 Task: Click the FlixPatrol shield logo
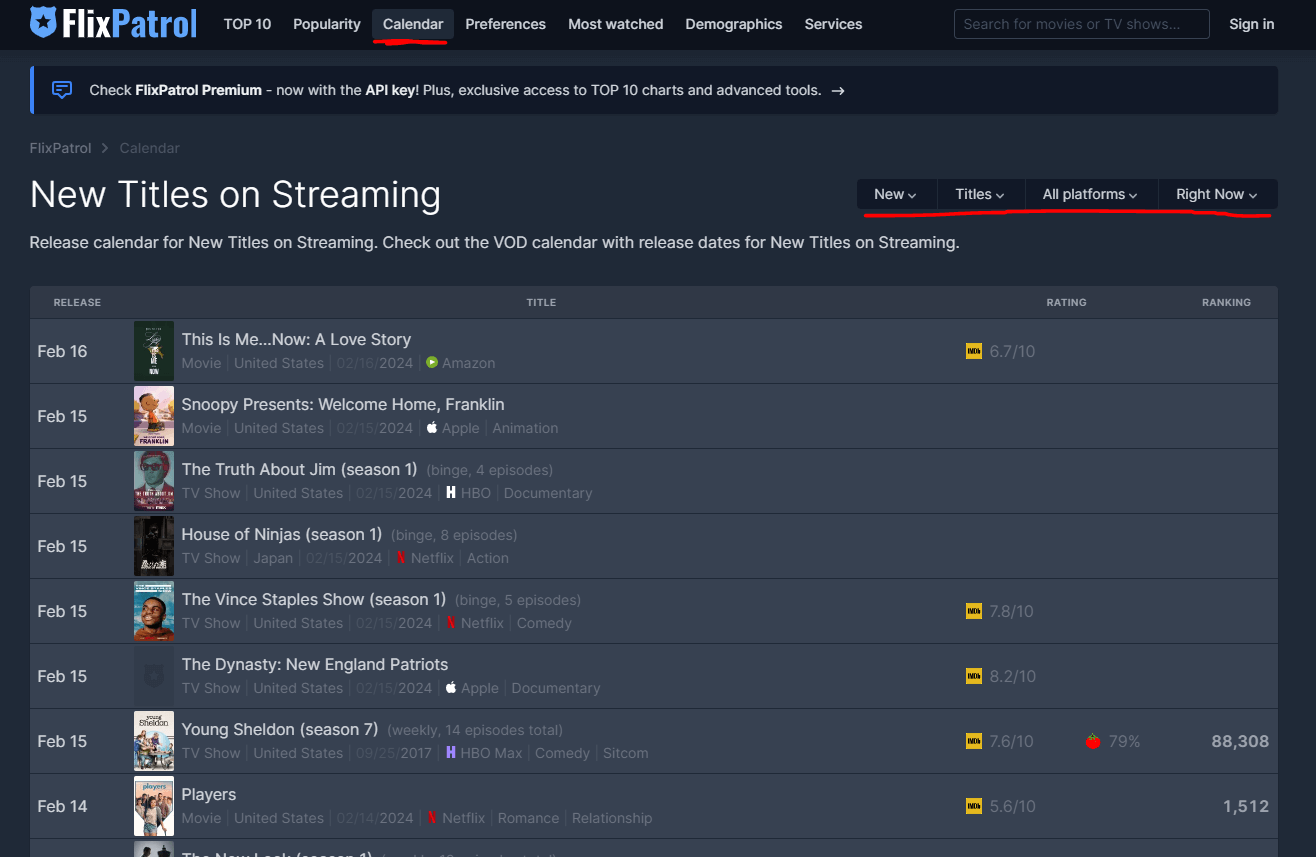[x=43, y=22]
